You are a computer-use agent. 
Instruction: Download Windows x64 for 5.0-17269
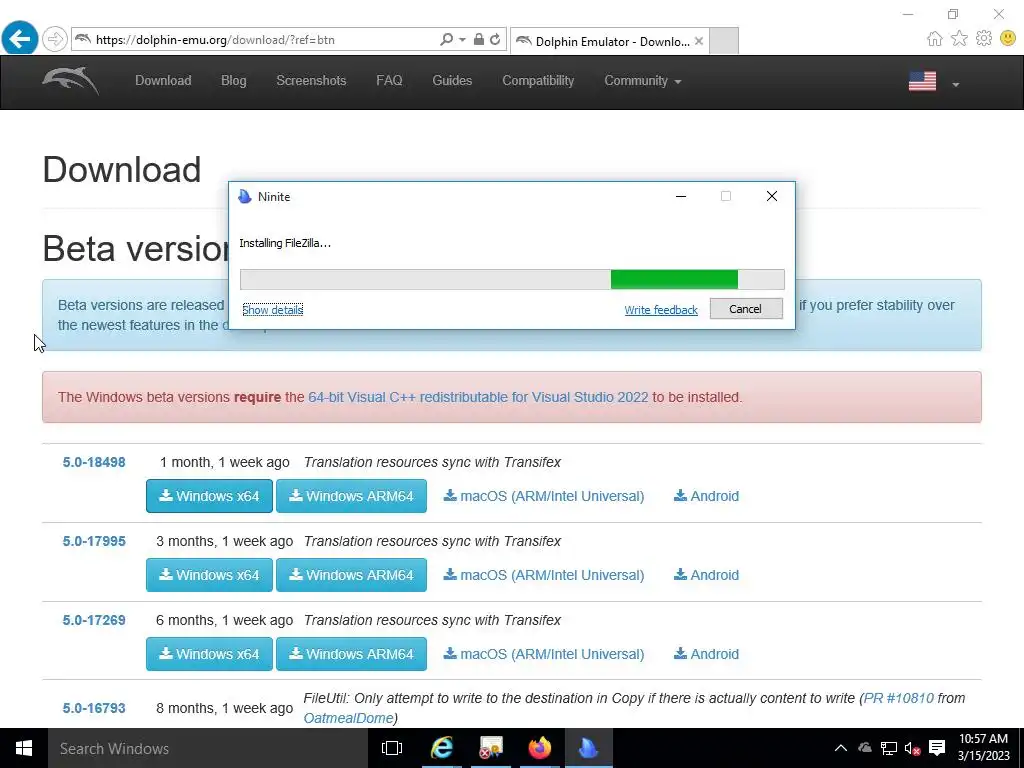(209, 654)
